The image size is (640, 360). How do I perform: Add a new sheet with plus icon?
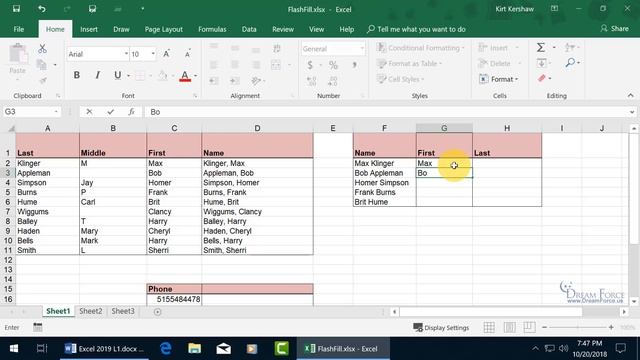pyautogui.click(x=158, y=312)
